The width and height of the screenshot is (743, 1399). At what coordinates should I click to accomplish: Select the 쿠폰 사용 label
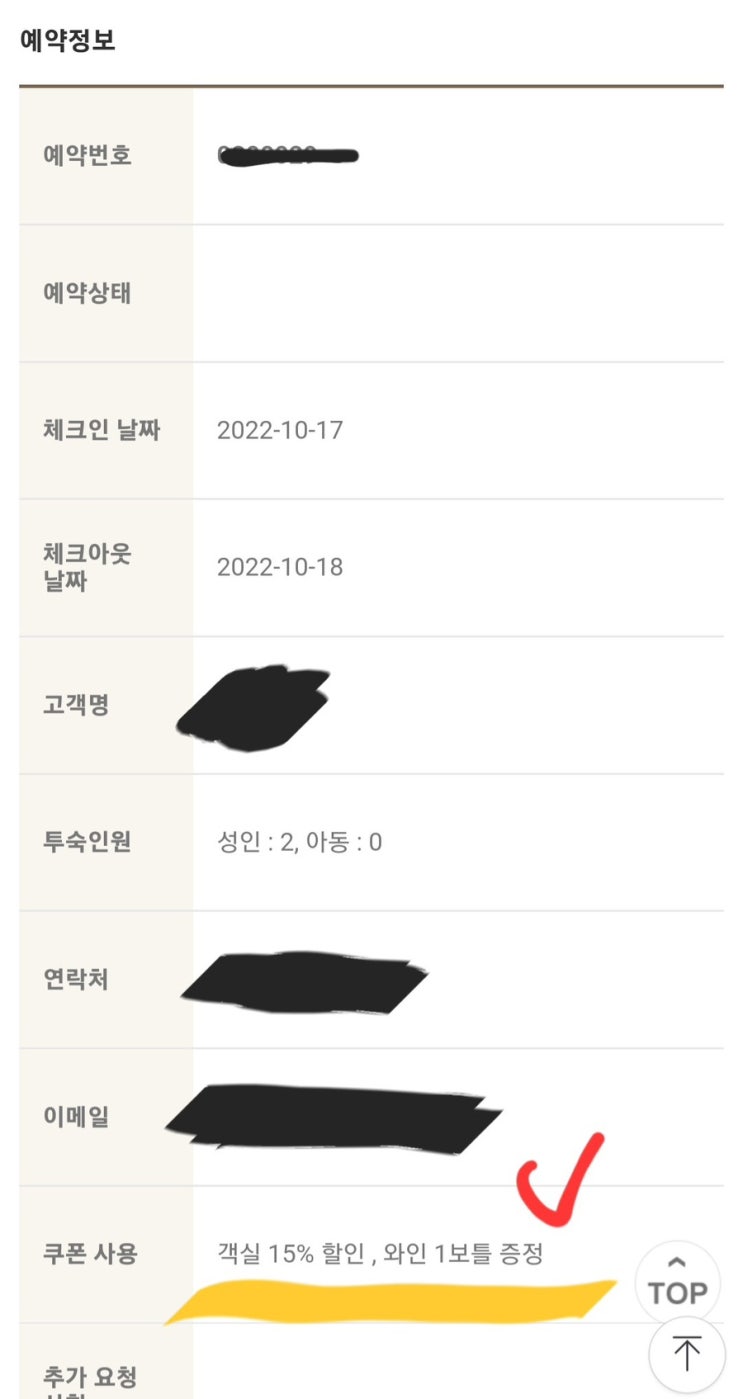(x=90, y=1253)
